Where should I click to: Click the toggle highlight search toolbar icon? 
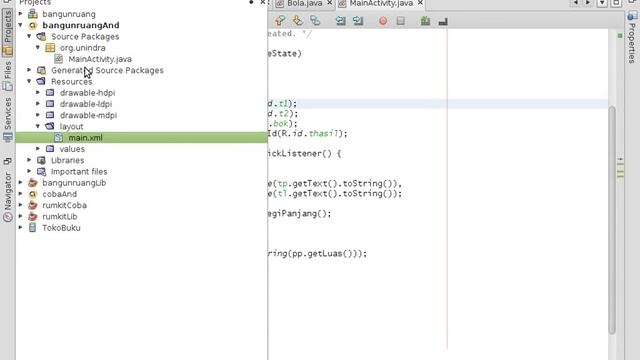(315, 20)
